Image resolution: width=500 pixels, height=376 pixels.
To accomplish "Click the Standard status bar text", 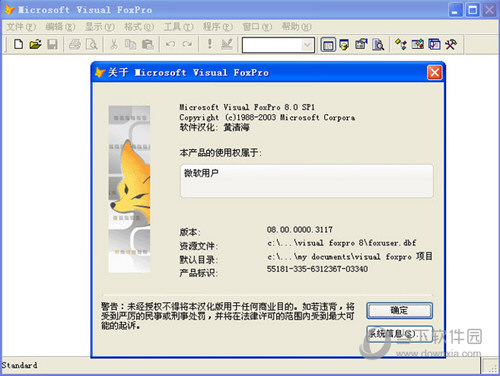I will coord(19,365).
